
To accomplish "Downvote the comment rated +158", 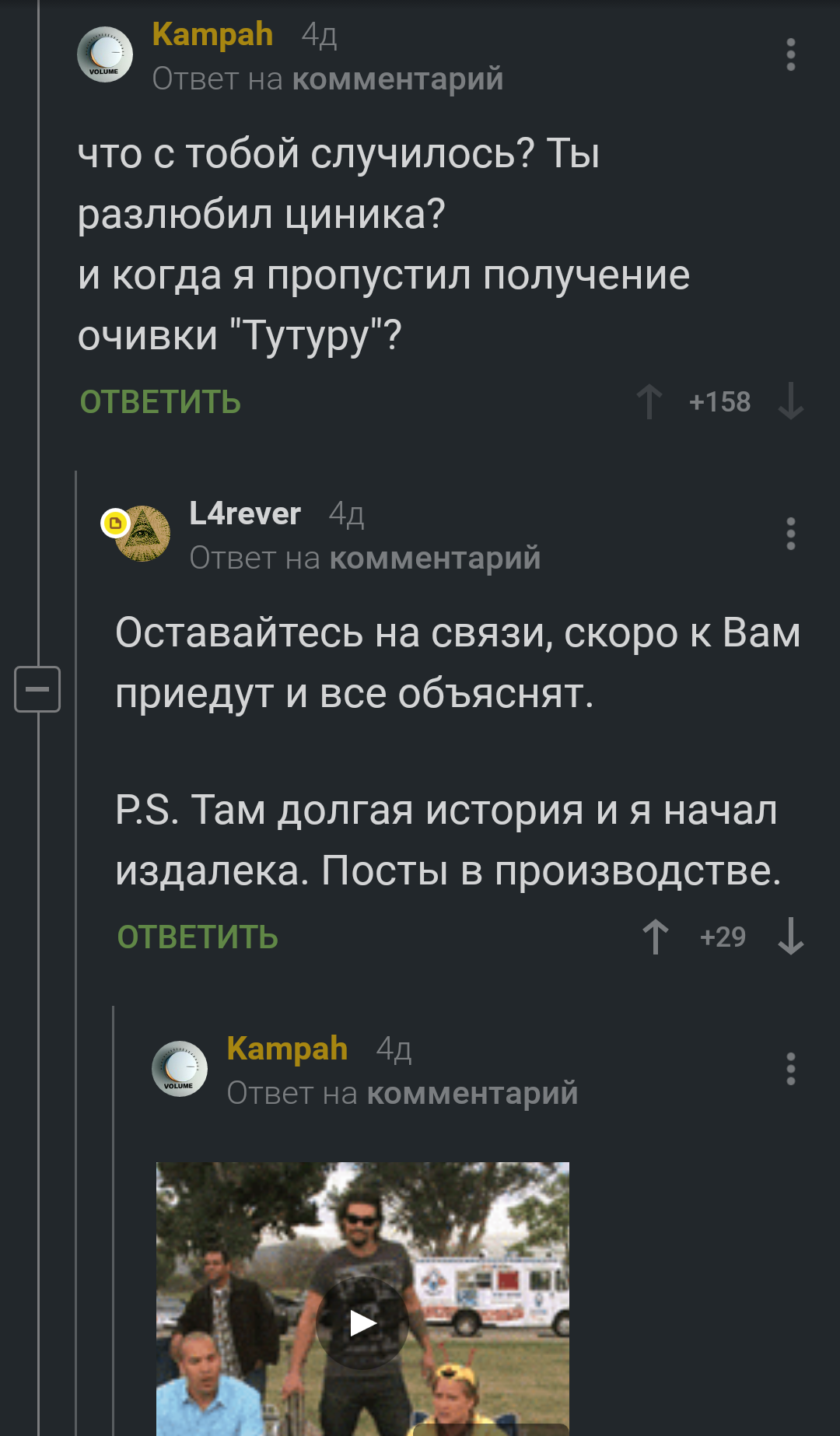I will tap(791, 402).
